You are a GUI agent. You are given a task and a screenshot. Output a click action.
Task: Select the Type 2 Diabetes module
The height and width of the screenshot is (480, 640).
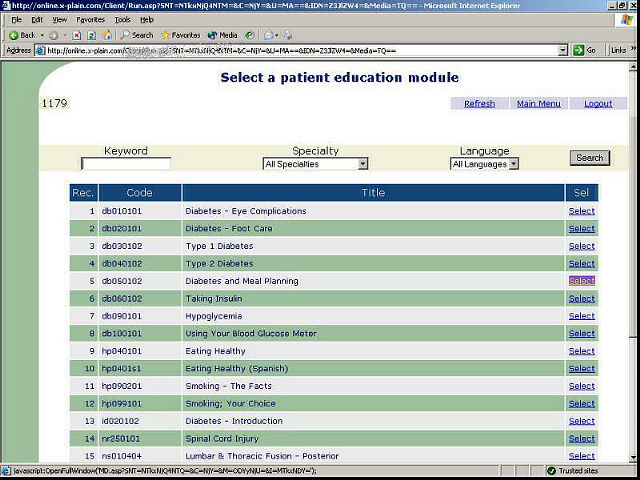click(x=581, y=264)
